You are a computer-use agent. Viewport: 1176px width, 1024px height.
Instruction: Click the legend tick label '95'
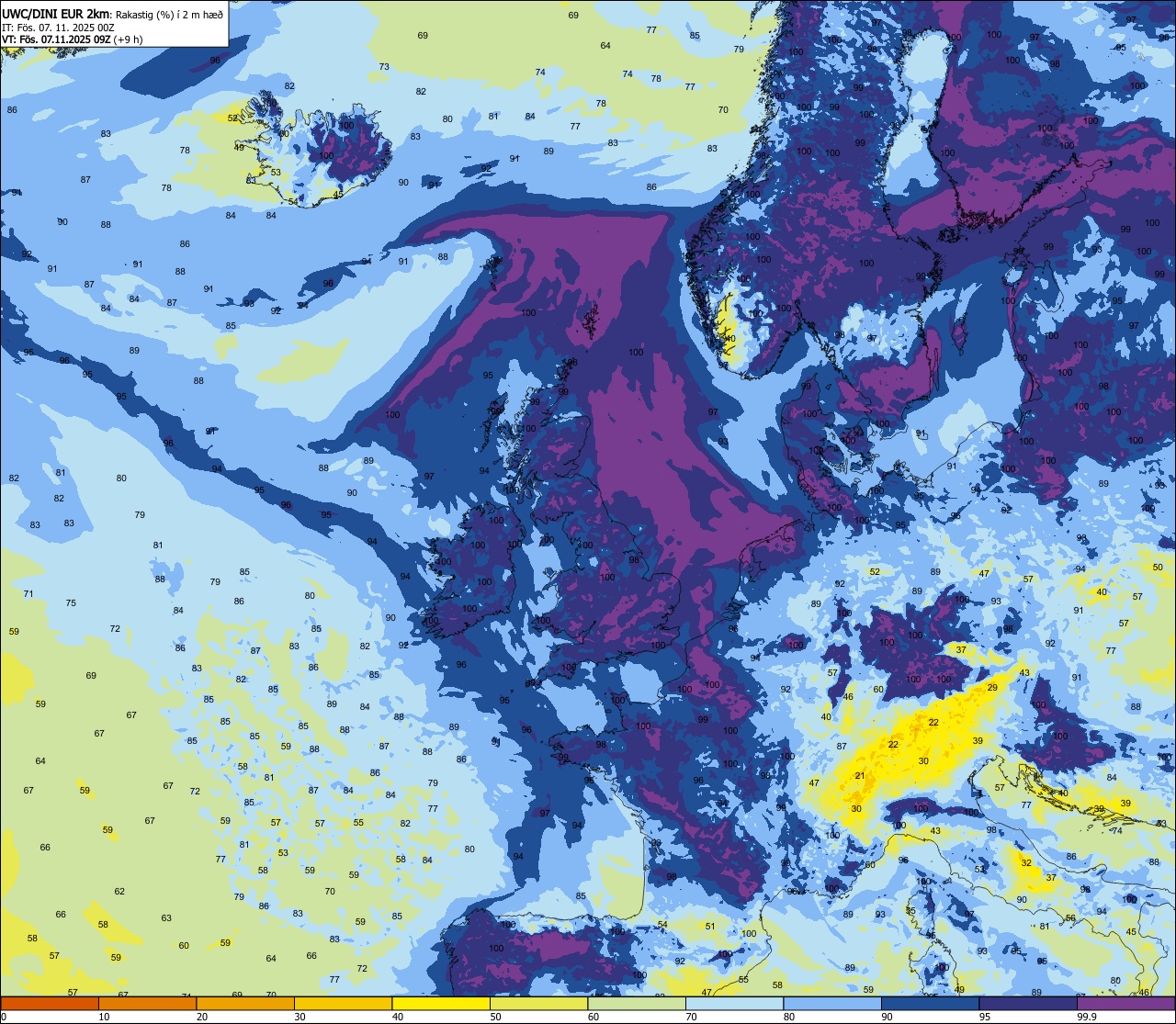click(x=985, y=1017)
